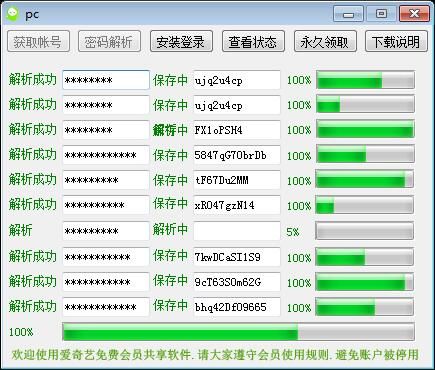
Task: Click the 解析 label in the 5% row
Action: point(20,230)
